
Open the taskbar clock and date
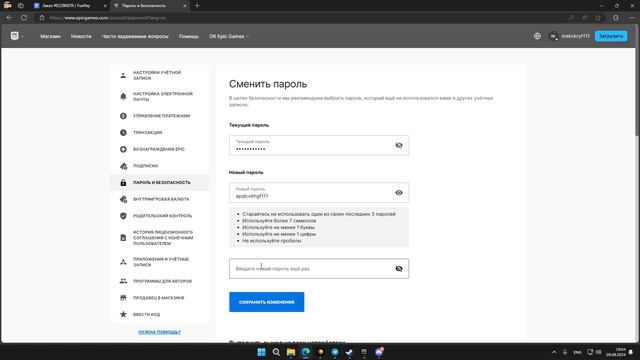(616, 352)
